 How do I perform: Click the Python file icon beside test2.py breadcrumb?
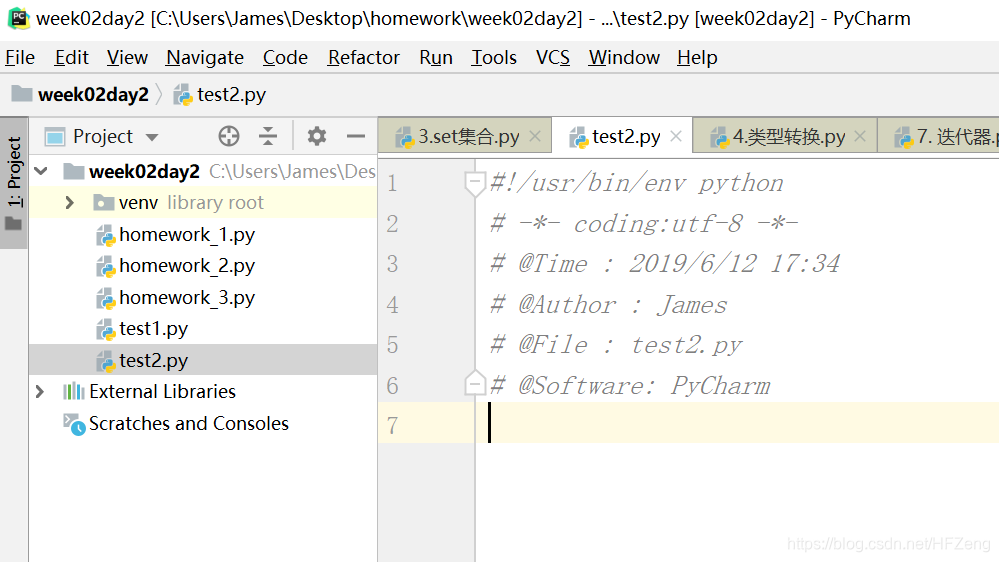click(183, 95)
